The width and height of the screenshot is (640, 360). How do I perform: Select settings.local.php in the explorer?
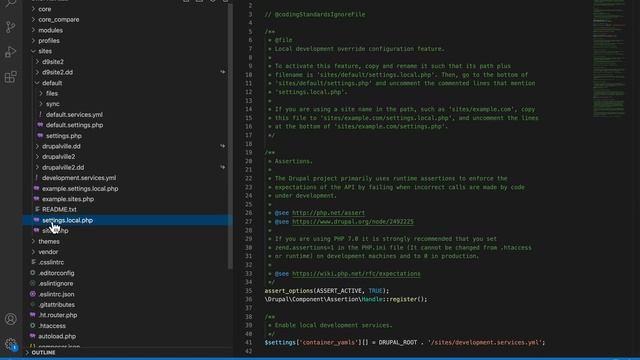[x=67, y=220]
